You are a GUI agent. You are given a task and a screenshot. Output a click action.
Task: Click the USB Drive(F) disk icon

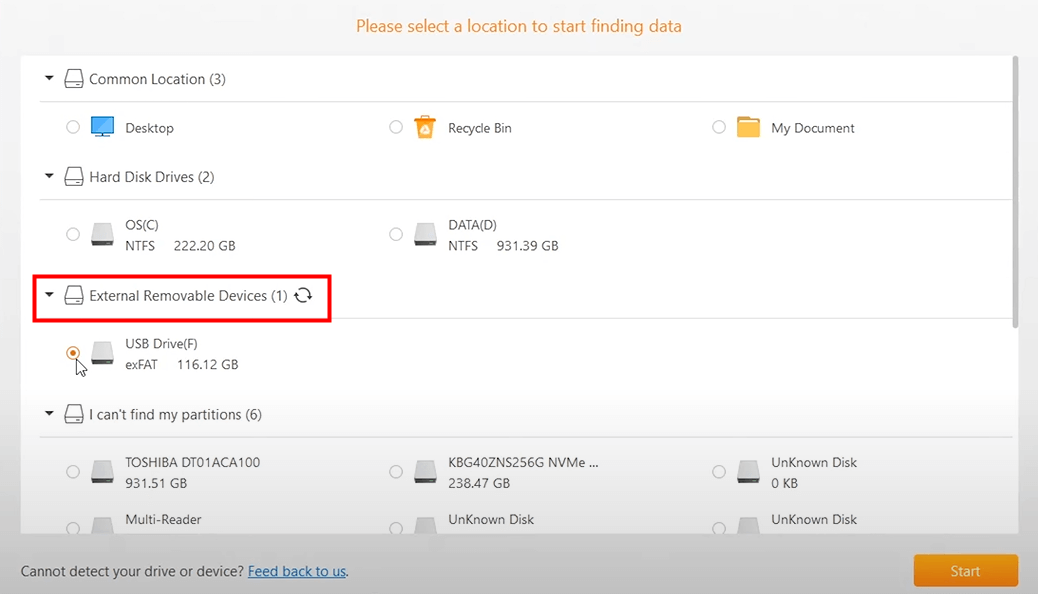pyautogui.click(x=102, y=353)
